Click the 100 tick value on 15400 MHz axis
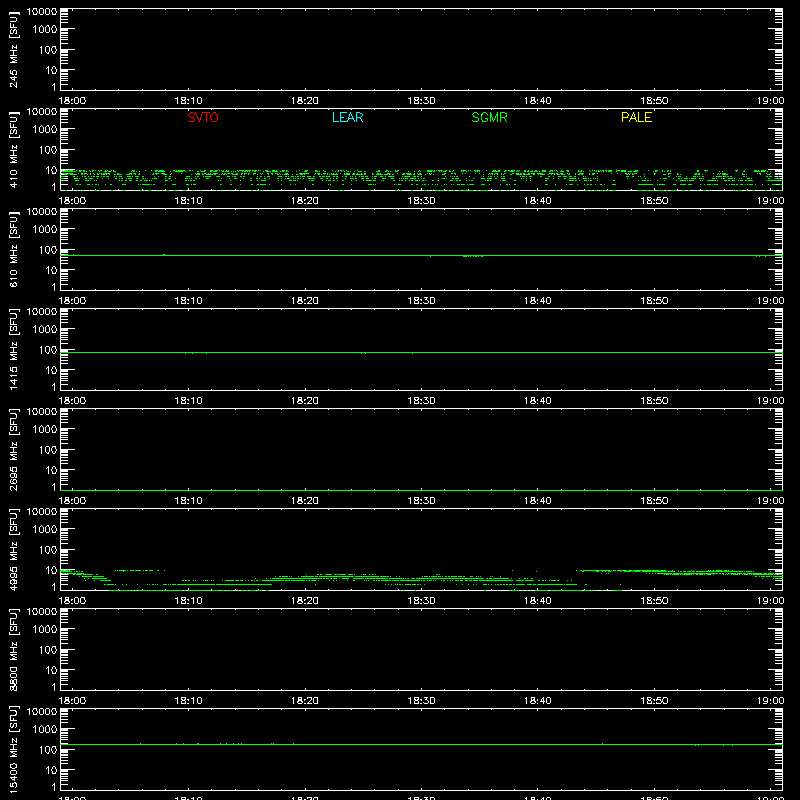The width and height of the screenshot is (800, 800). click(48, 750)
